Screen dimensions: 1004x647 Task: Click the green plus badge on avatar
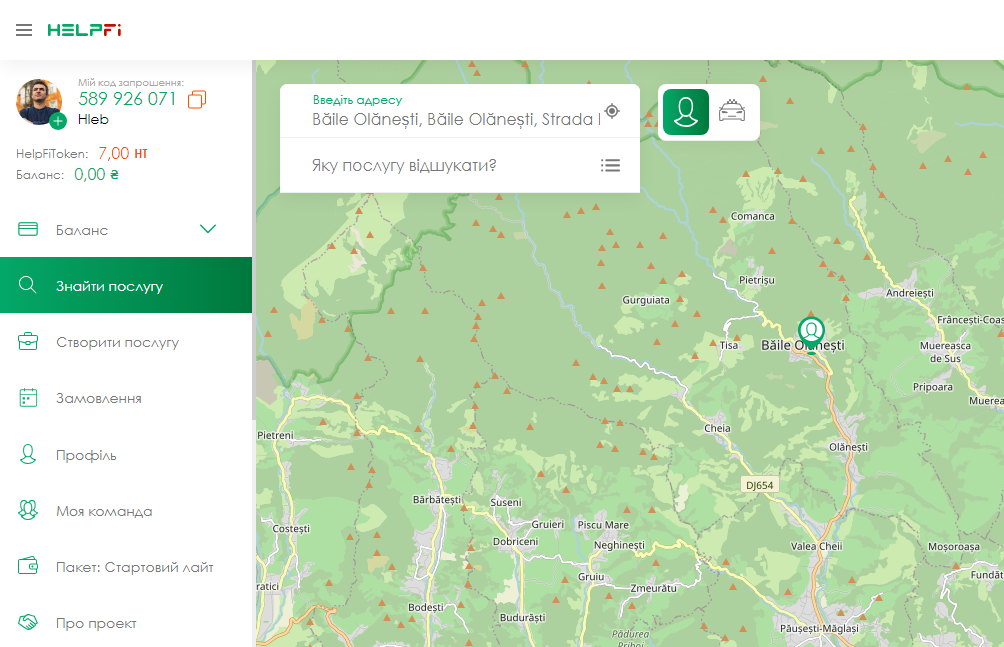(58, 121)
